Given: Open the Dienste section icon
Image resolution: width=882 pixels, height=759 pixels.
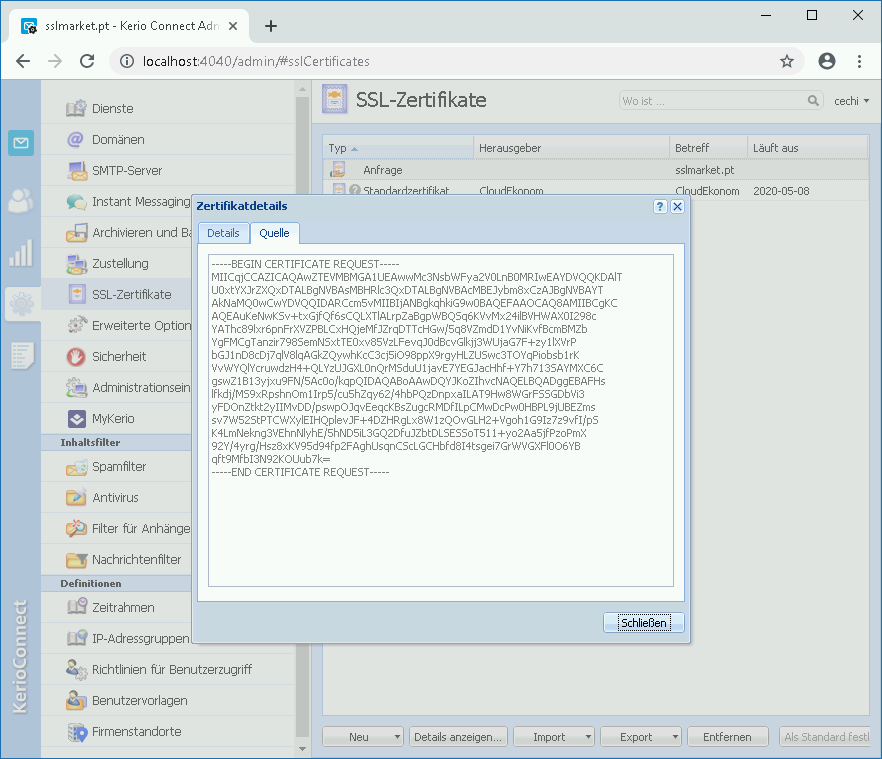Looking at the screenshot, I should [x=76, y=108].
